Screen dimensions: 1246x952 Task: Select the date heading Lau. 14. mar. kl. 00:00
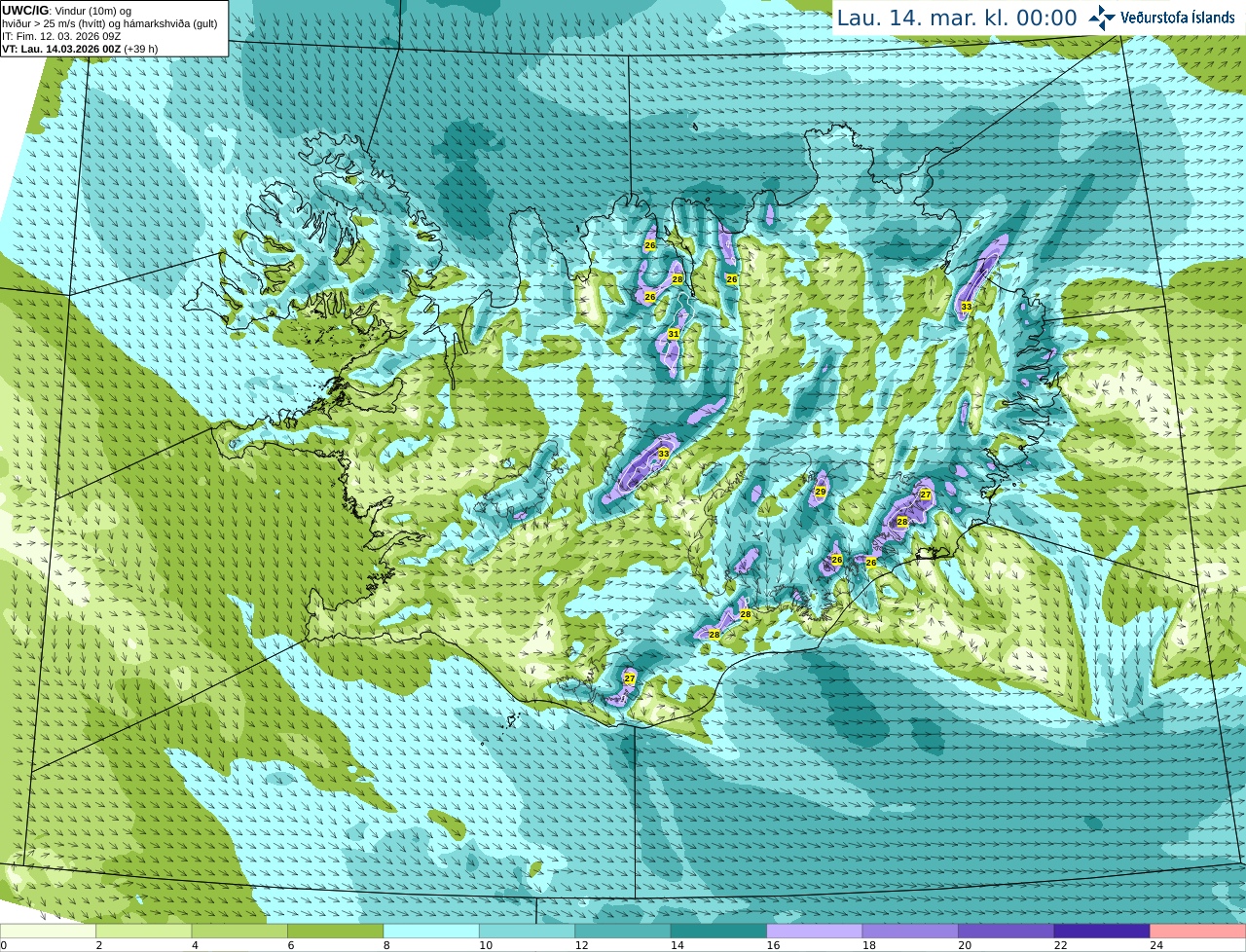pos(957,18)
